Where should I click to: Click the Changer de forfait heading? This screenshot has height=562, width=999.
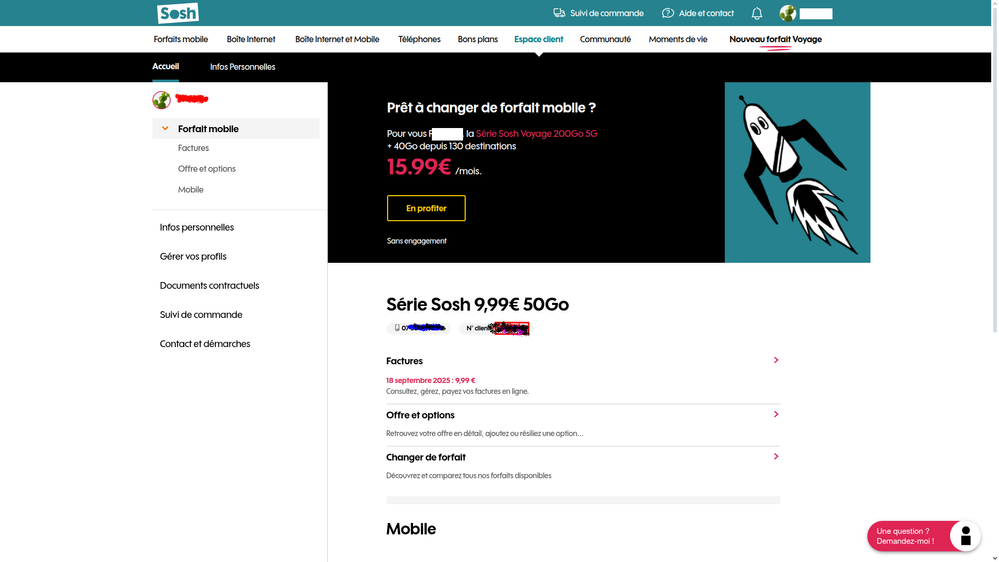click(x=426, y=458)
